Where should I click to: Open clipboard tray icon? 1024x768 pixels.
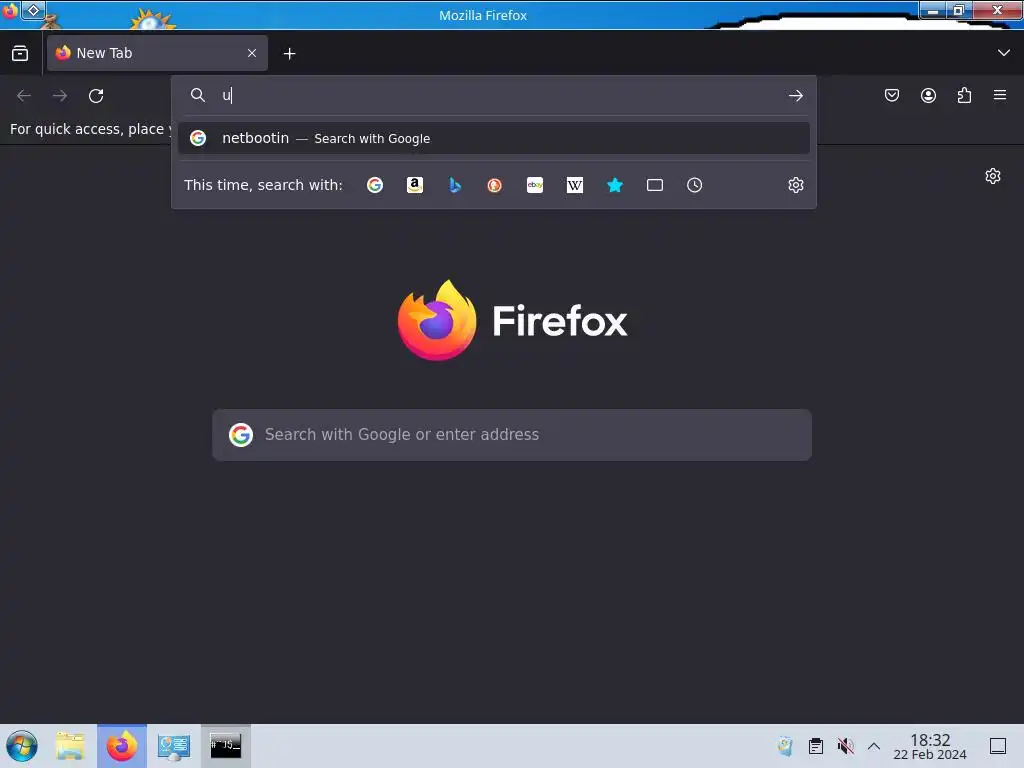click(816, 746)
